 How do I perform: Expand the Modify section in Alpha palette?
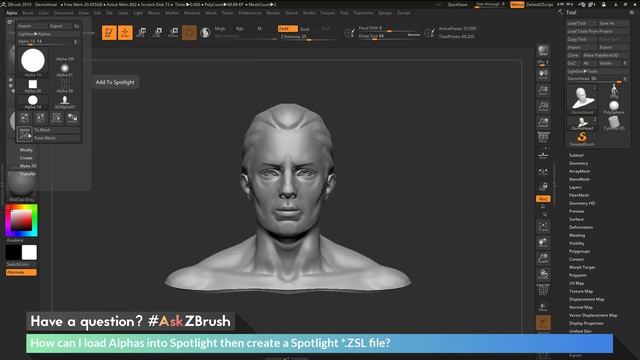coord(26,150)
